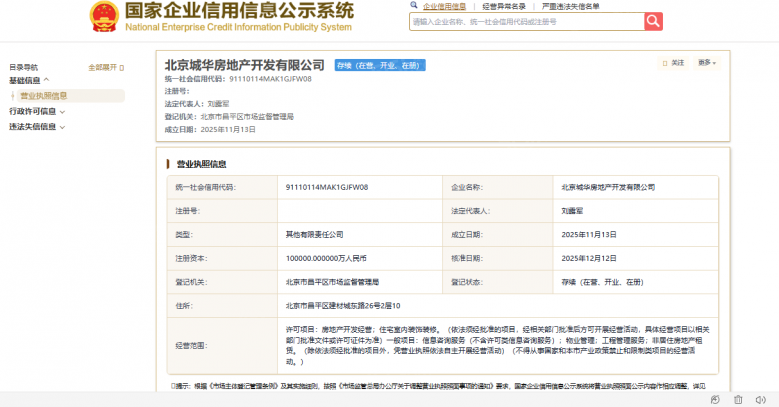Click the 其他有限责任公司 type value
The width and height of the screenshot is (779, 407).
(314, 235)
